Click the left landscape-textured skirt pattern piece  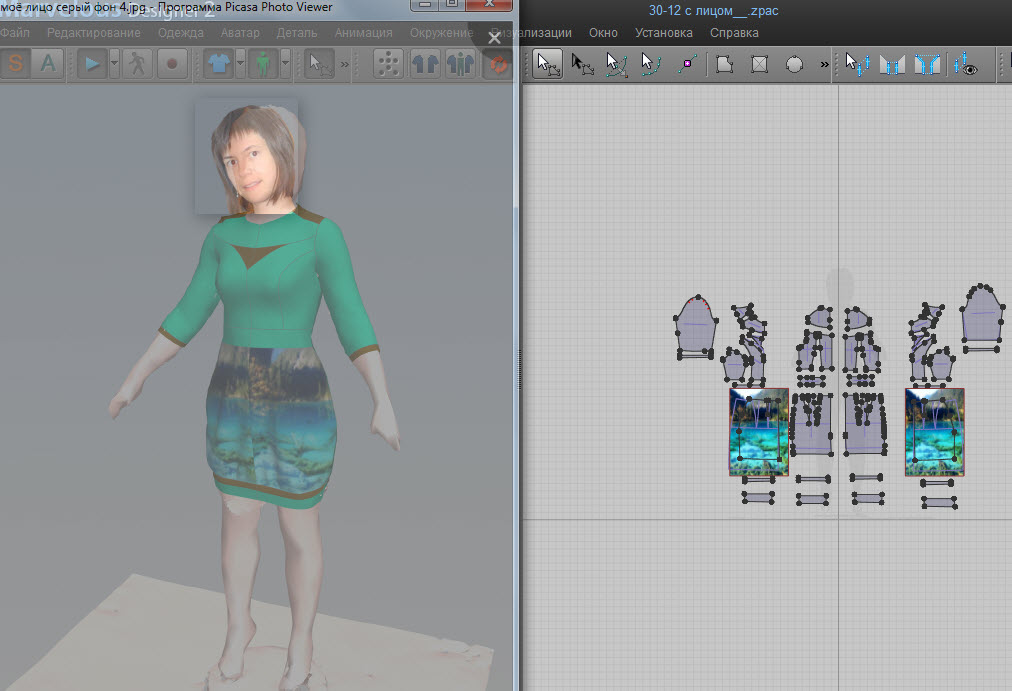point(759,432)
